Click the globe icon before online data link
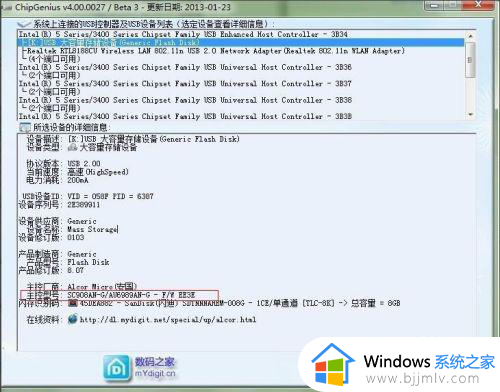 (72, 319)
